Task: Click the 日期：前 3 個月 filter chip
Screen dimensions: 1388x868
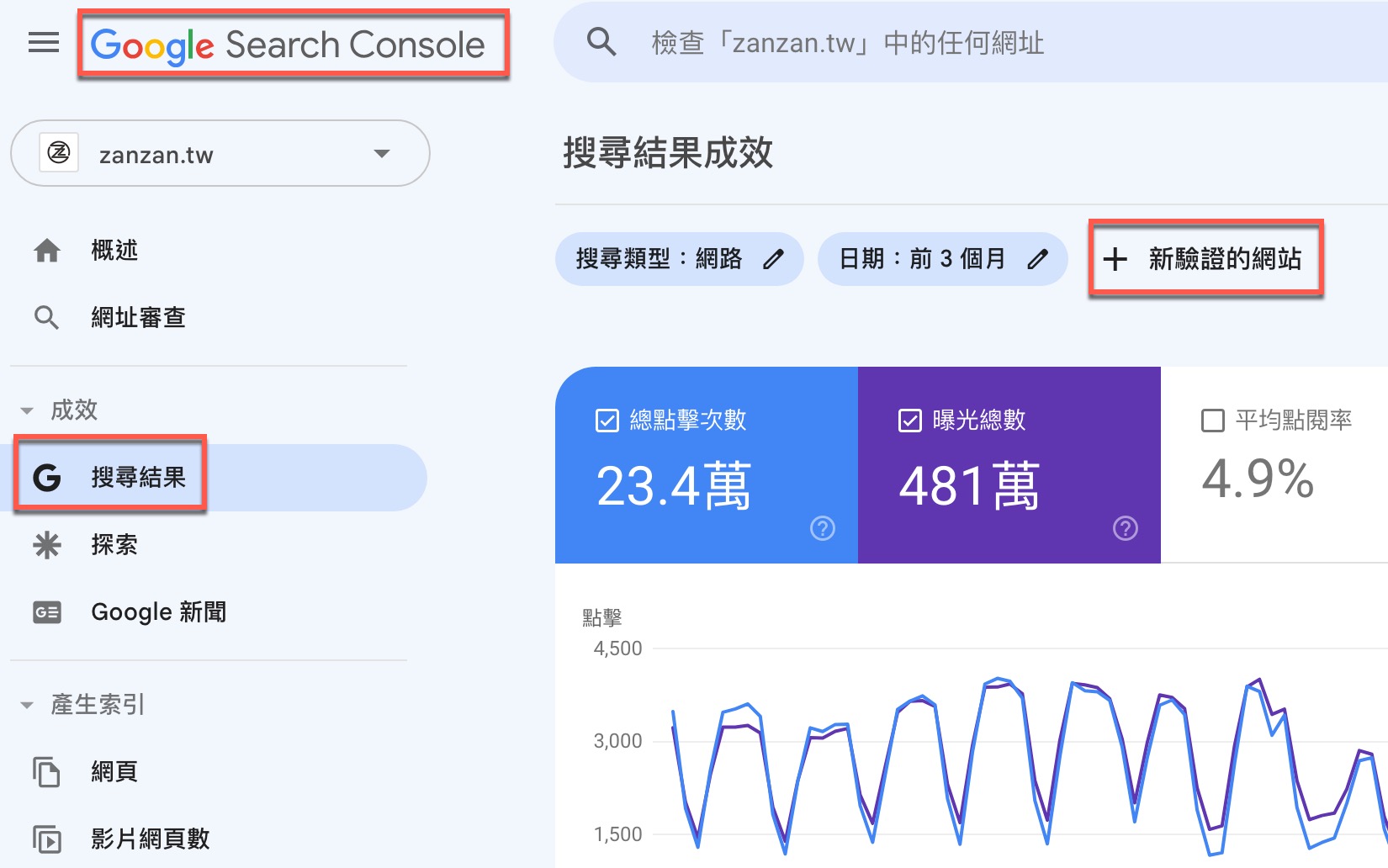Action: [942, 259]
